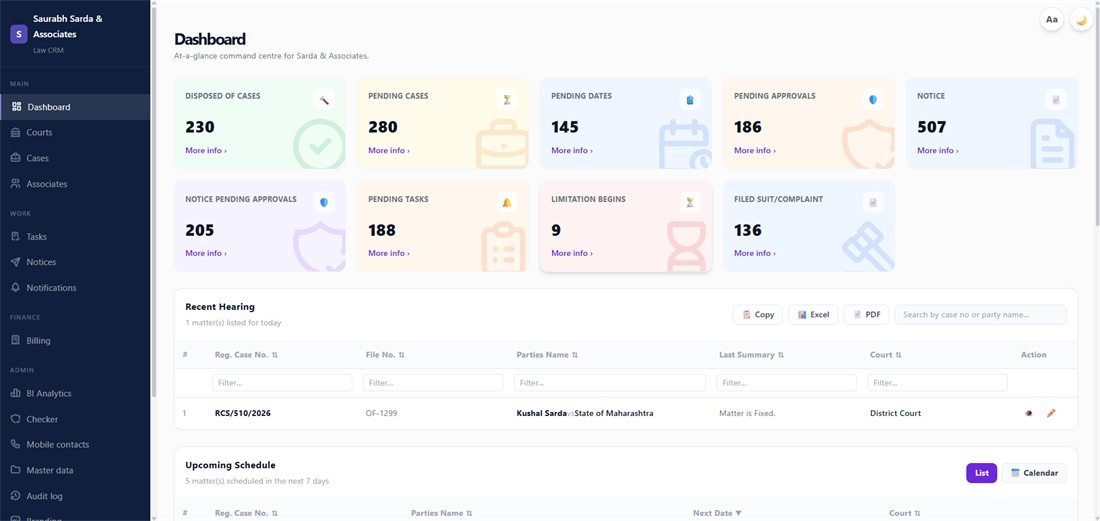This screenshot has width=1100, height=521.
Task: Open case number RCS/510/2026
Action: coord(243,414)
